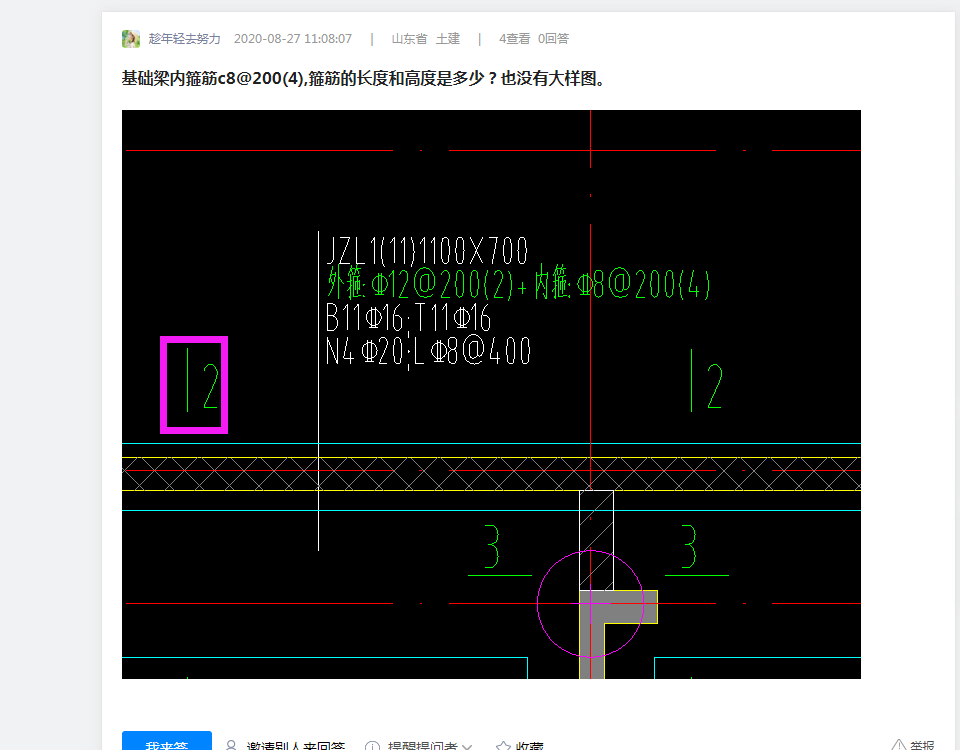Screen dimensions: 960x750
Task: Click the 4查看 view count
Action: pyautogui.click(x=514, y=39)
